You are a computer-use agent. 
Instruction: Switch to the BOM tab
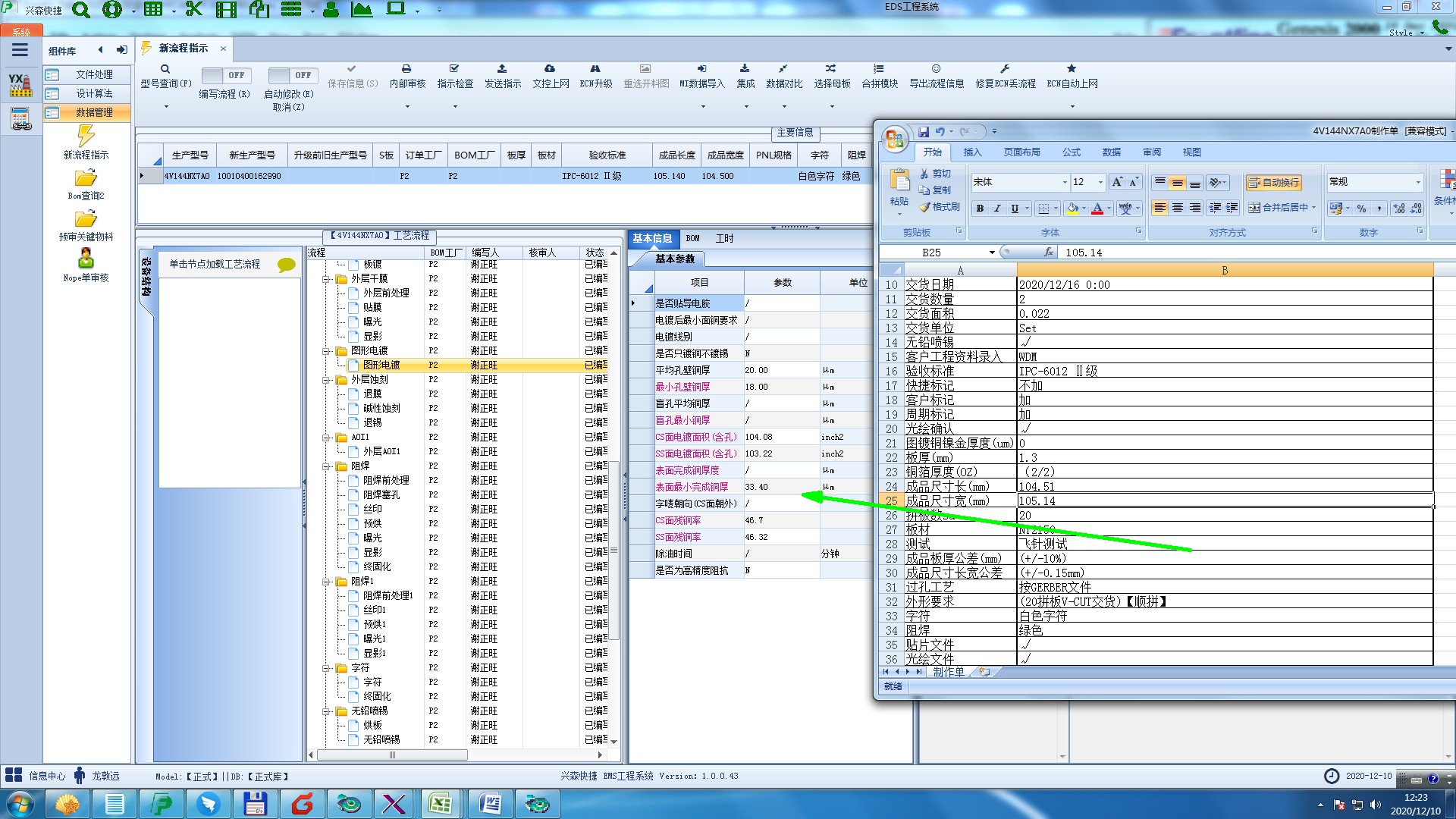(x=692, y=238)
